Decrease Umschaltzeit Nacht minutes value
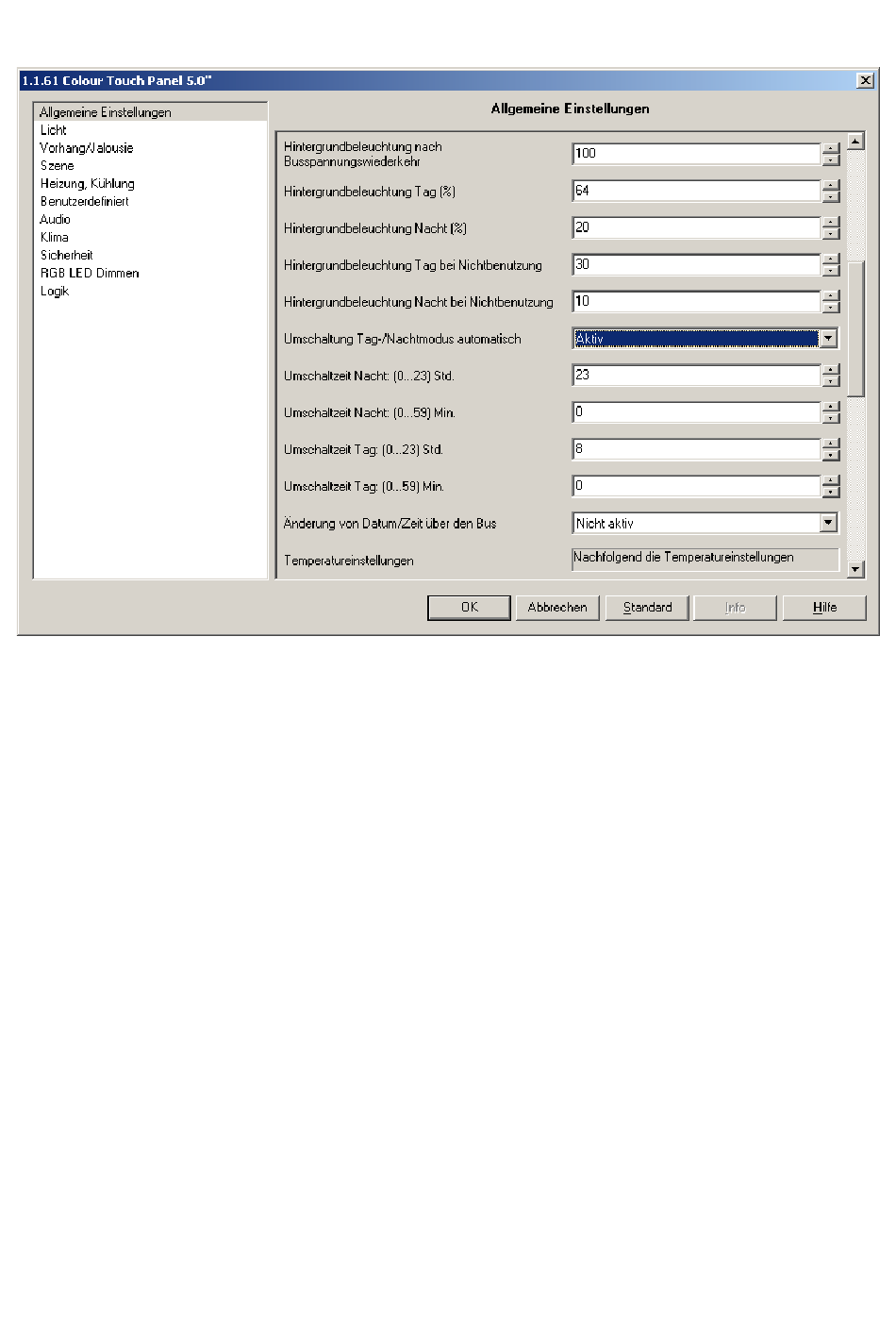 [x=830, y=417]
